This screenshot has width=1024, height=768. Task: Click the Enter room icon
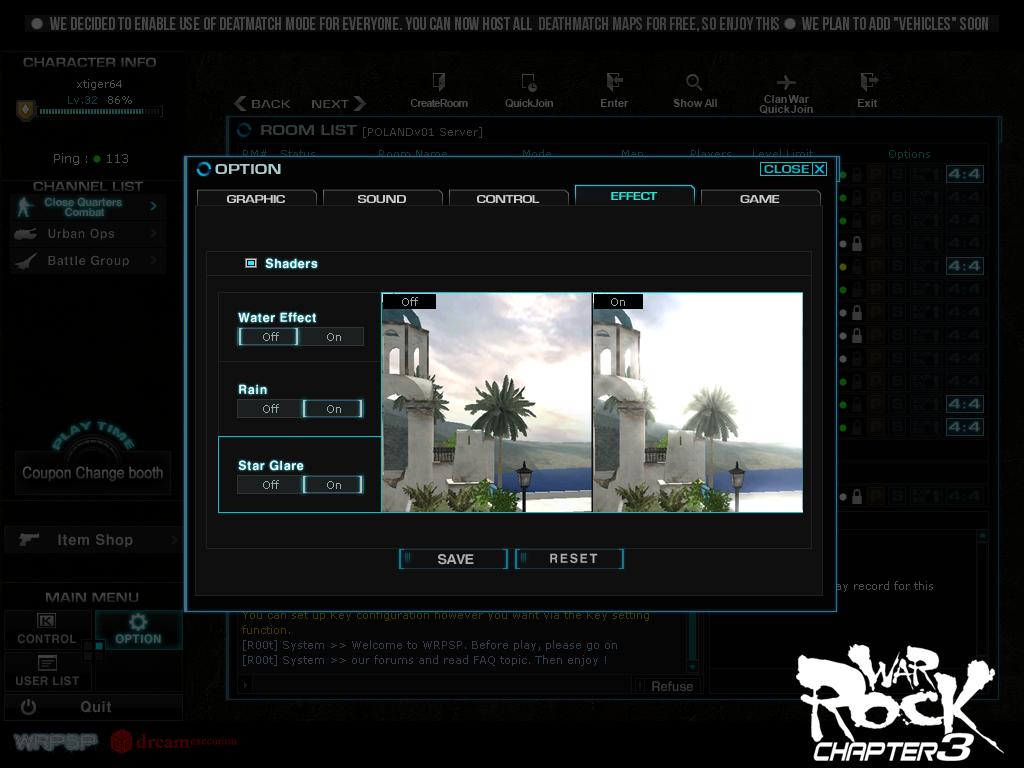[x=614, y=82]
